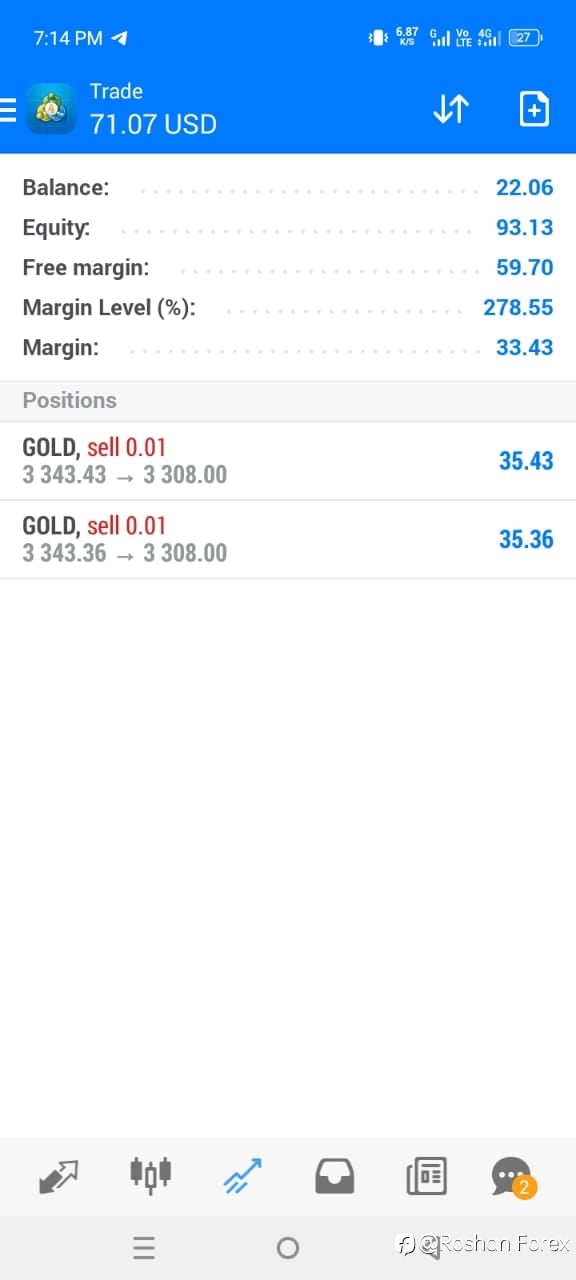Tap the Android recent apps menu button

click(144, 1247)
